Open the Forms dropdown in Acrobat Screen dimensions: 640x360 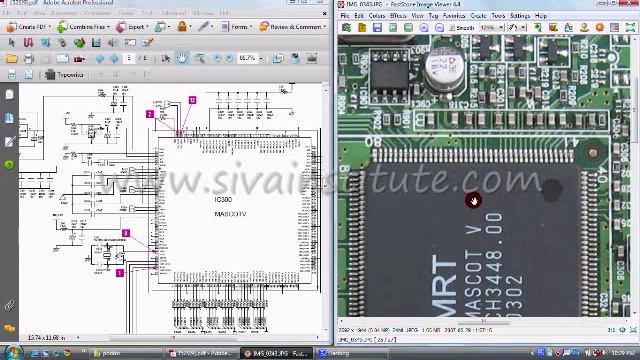tap(236, 27)
